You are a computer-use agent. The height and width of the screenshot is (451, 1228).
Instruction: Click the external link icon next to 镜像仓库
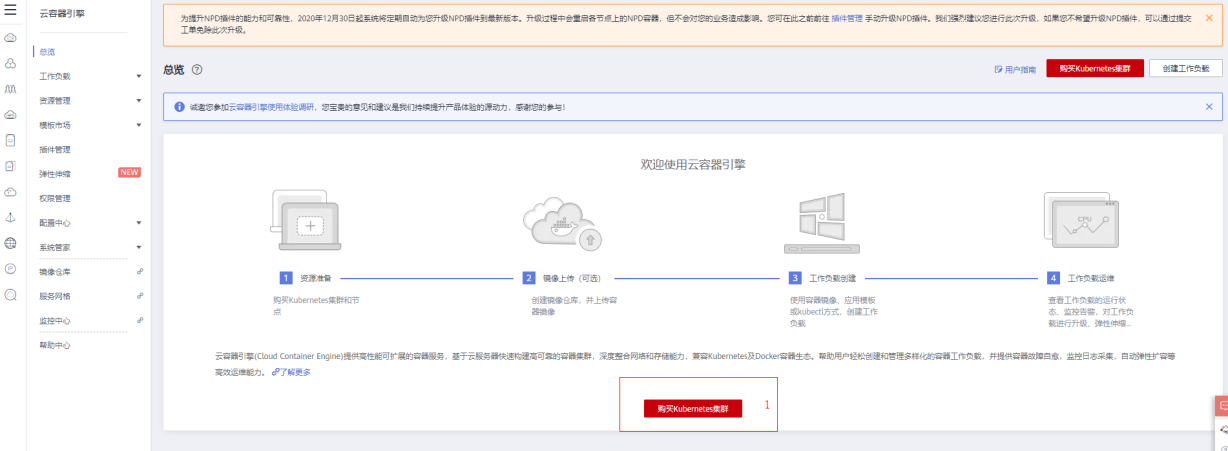(x=140, y=271)
